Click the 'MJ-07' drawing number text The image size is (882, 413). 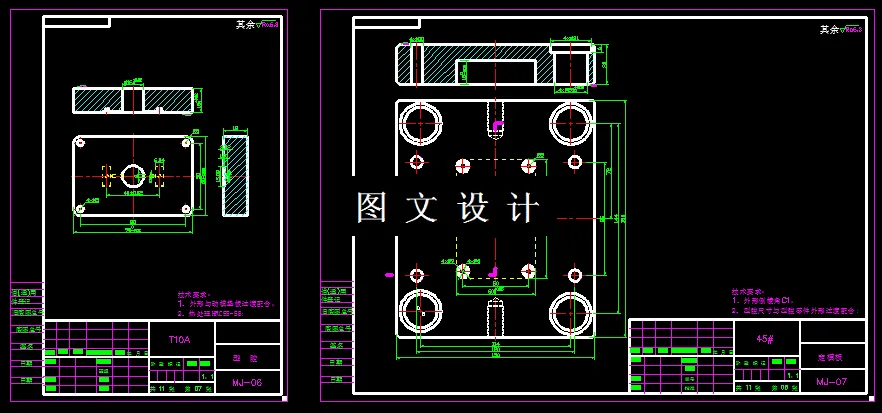[x=832, y=381]
